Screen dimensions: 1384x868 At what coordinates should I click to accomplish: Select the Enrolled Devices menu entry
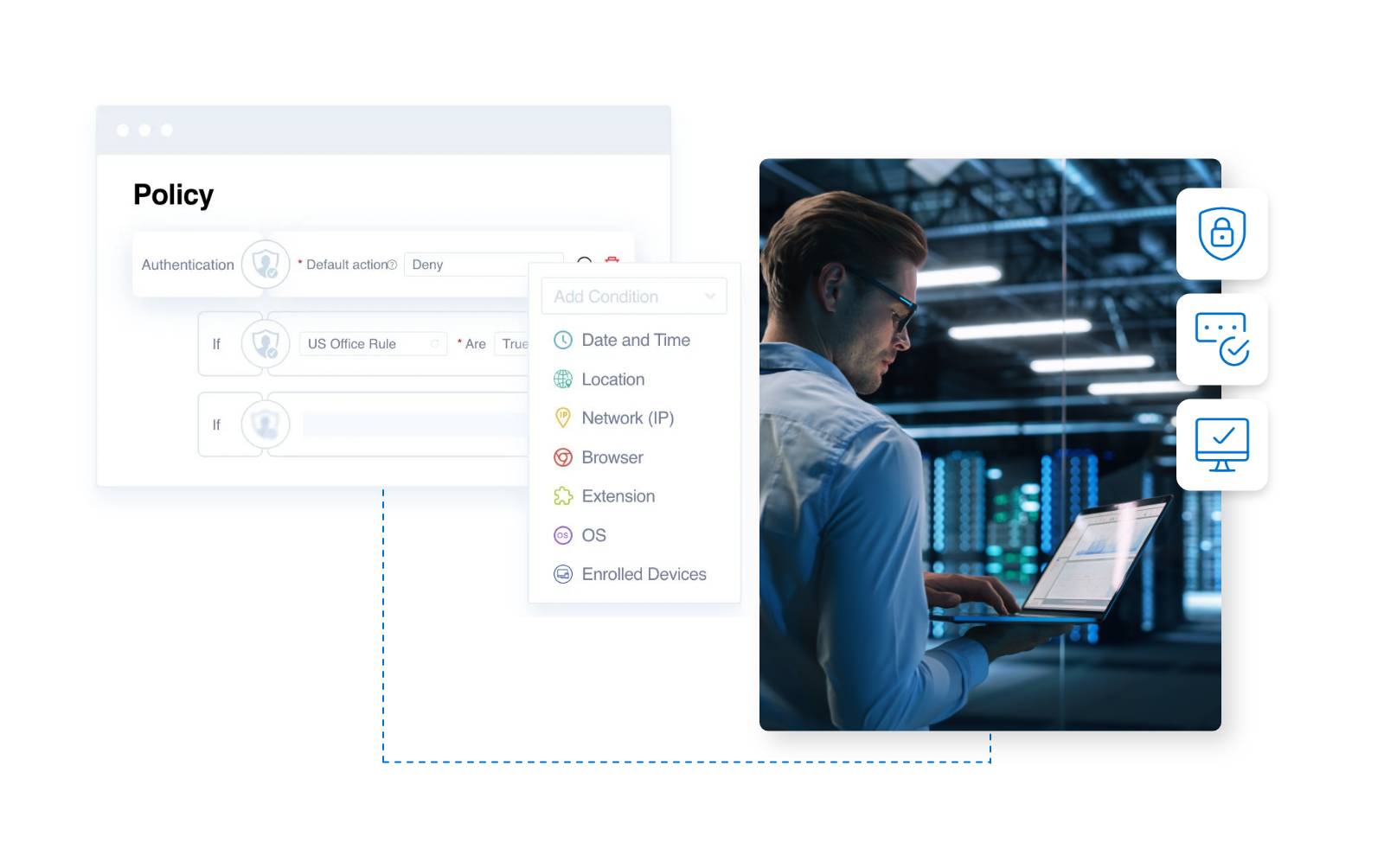point(644,574)
